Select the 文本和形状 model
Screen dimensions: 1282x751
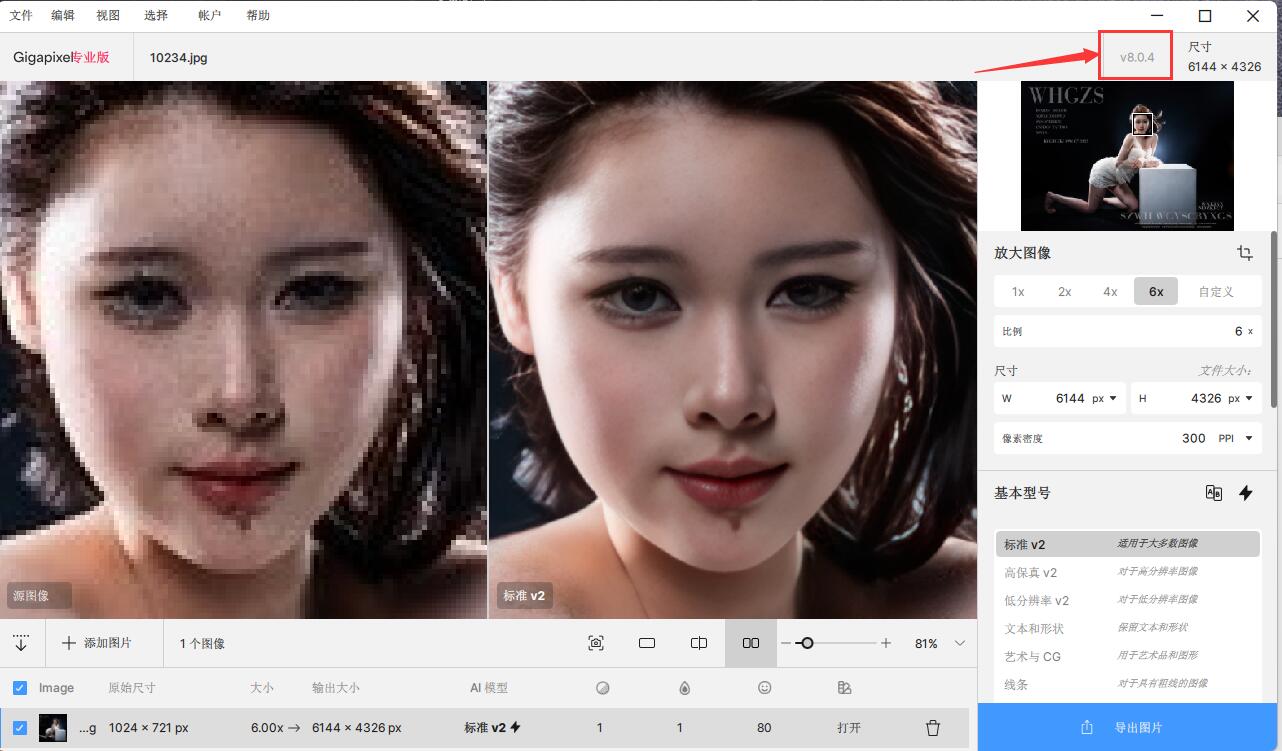pos(1128,628)
